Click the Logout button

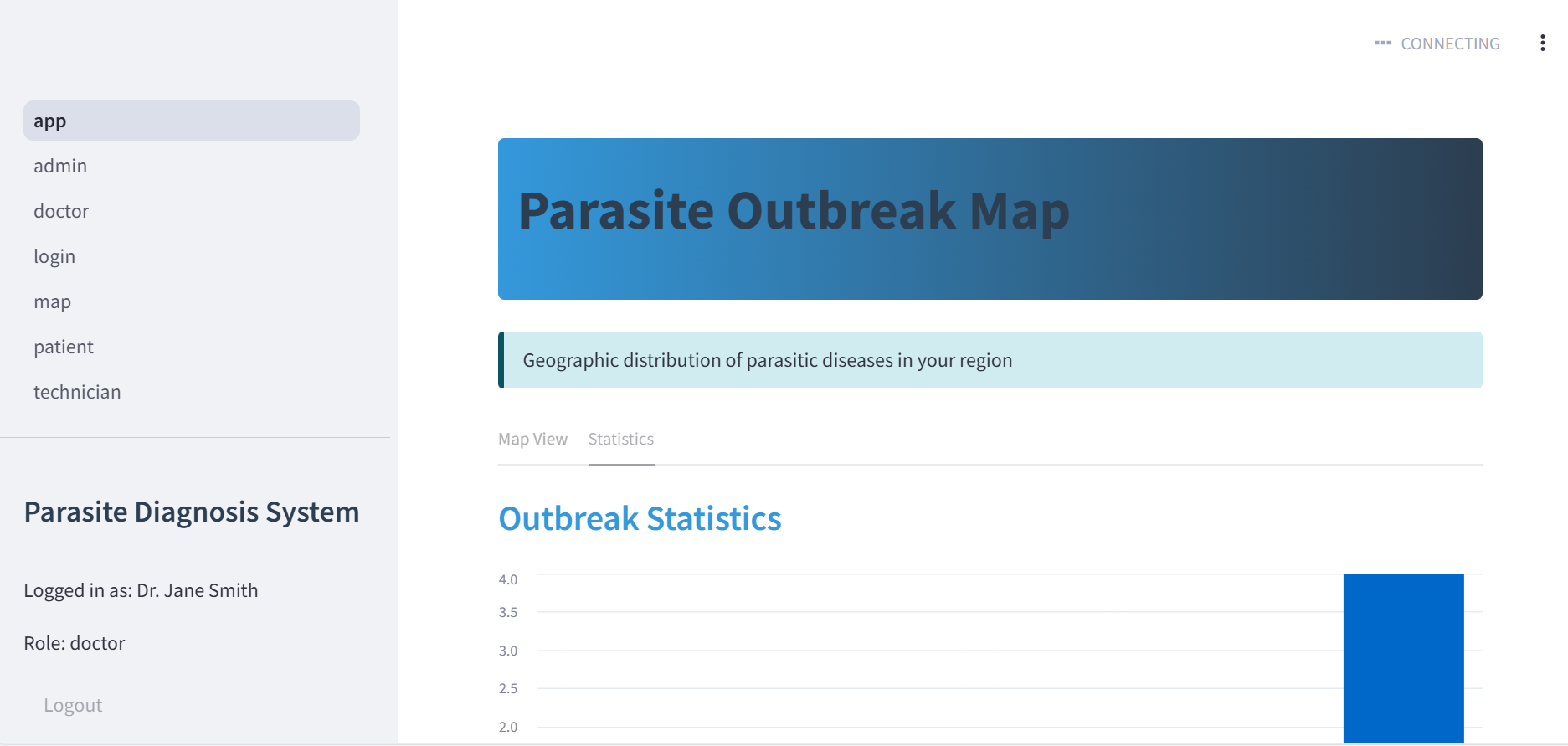pos(73,705)
